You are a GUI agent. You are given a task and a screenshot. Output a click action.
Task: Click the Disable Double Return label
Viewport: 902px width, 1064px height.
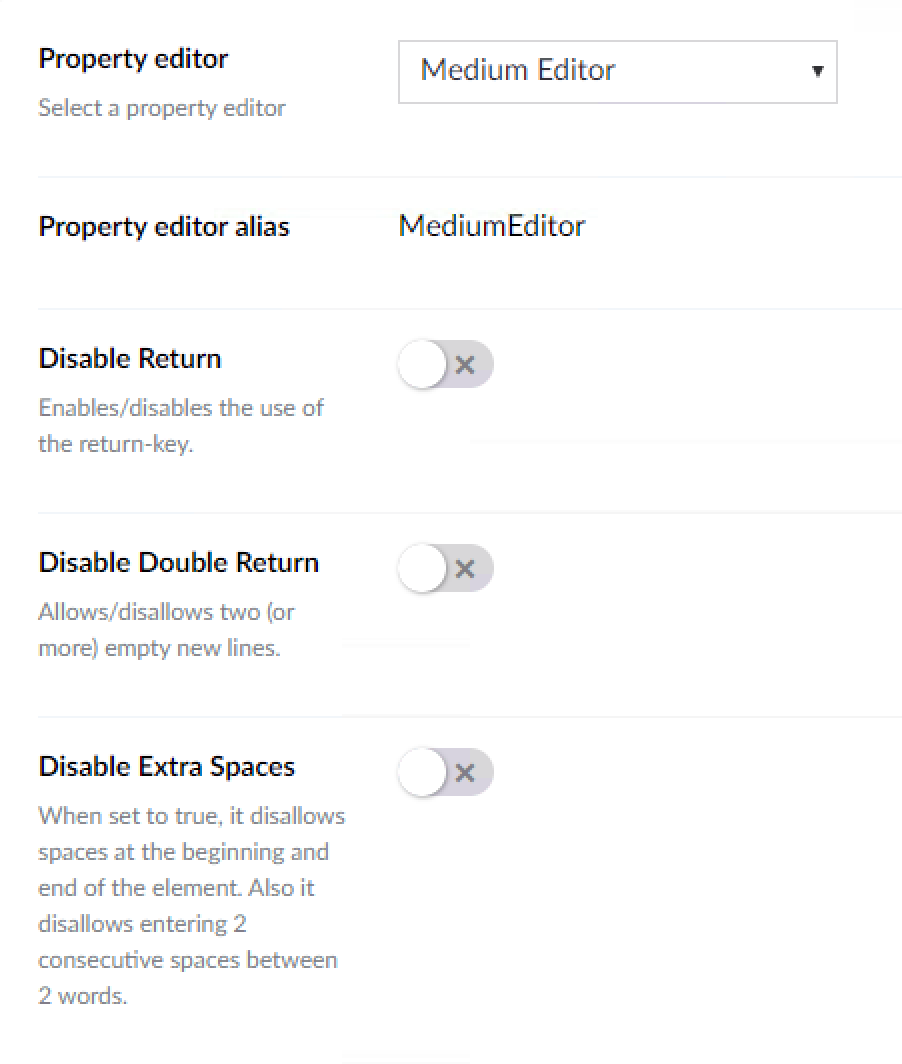click(177, 562)
